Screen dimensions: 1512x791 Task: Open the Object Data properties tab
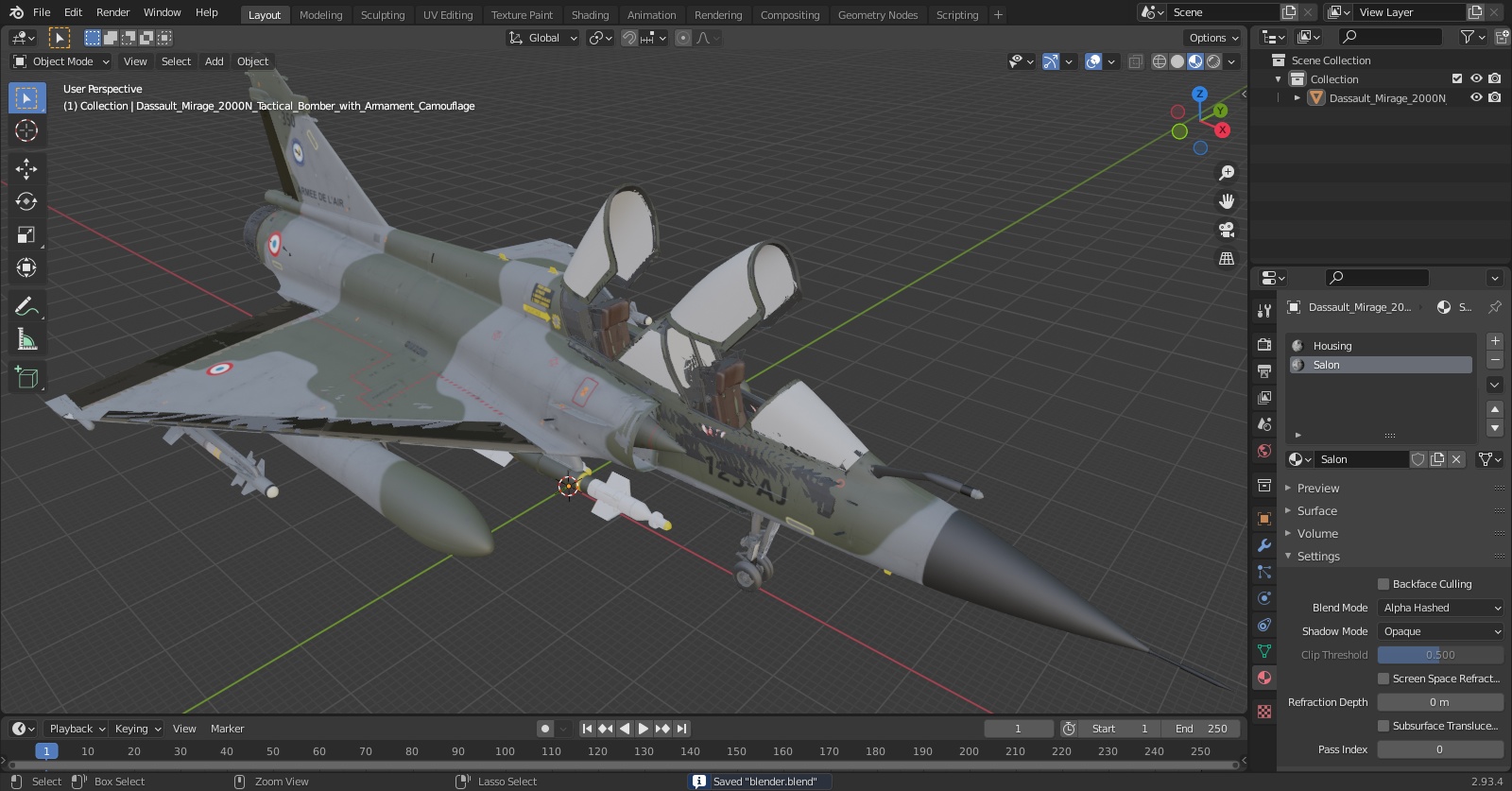(1264, 651)
